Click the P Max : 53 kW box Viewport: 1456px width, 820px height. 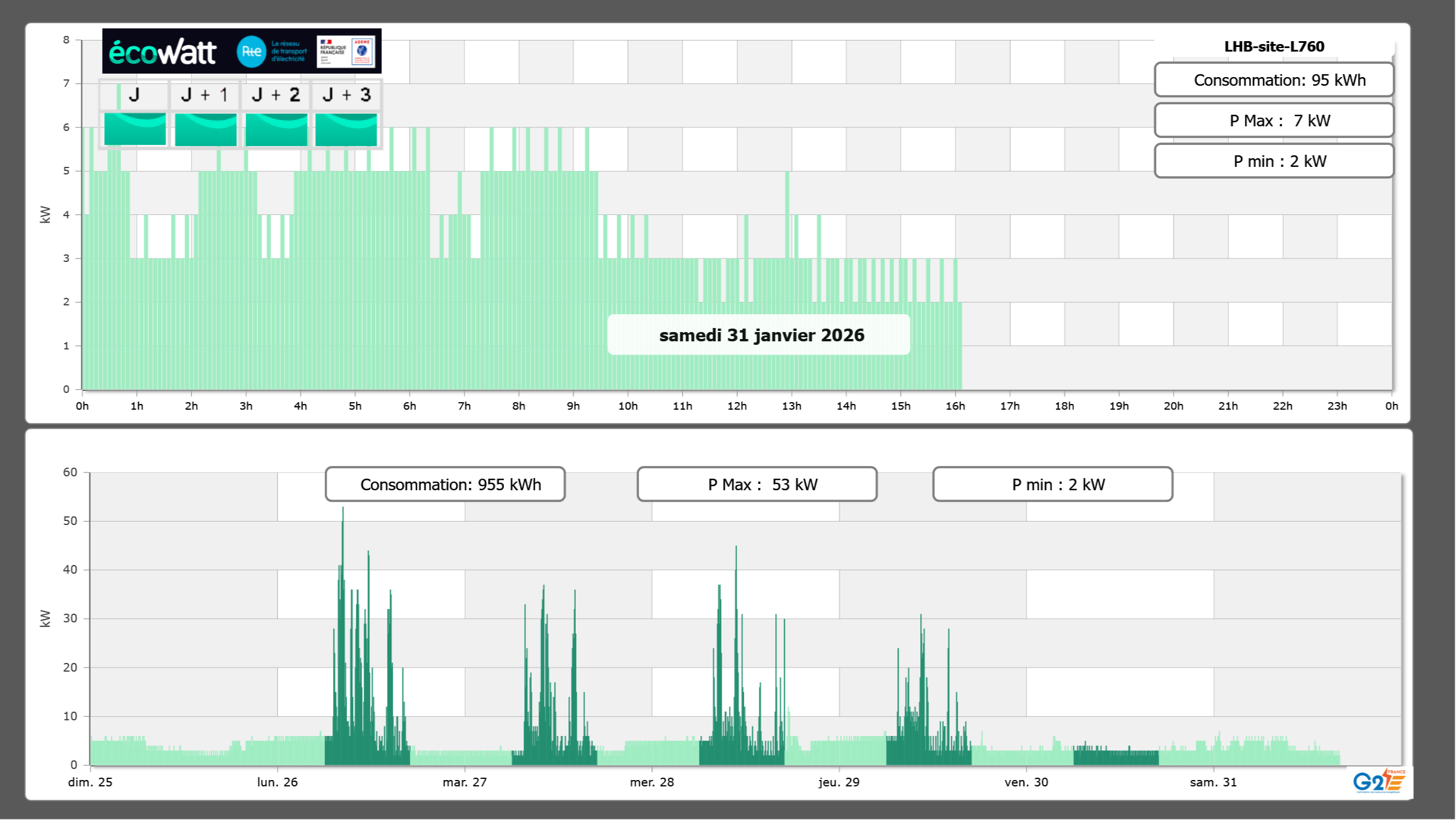click(757, 484)
